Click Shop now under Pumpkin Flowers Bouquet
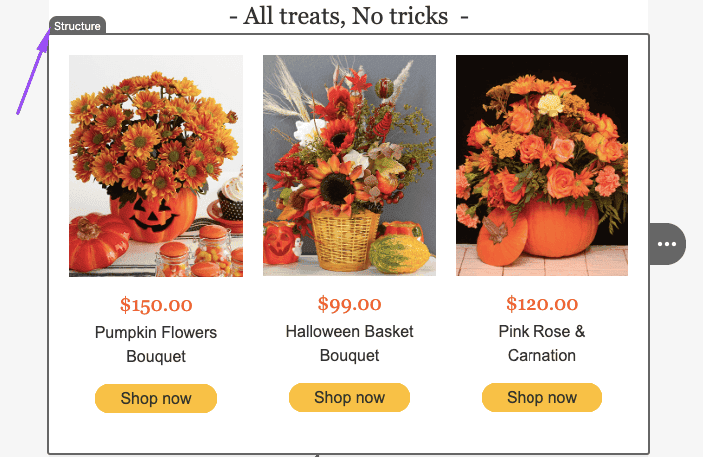This screenshot has width=703, height=457. point(156,398)
